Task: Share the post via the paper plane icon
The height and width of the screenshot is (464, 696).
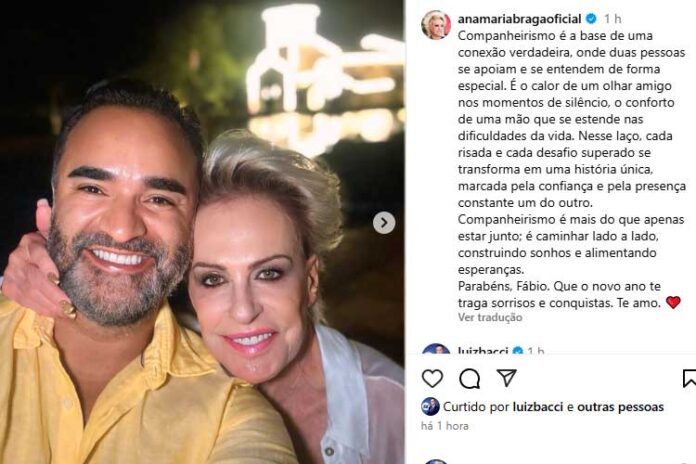Action: 506,378
